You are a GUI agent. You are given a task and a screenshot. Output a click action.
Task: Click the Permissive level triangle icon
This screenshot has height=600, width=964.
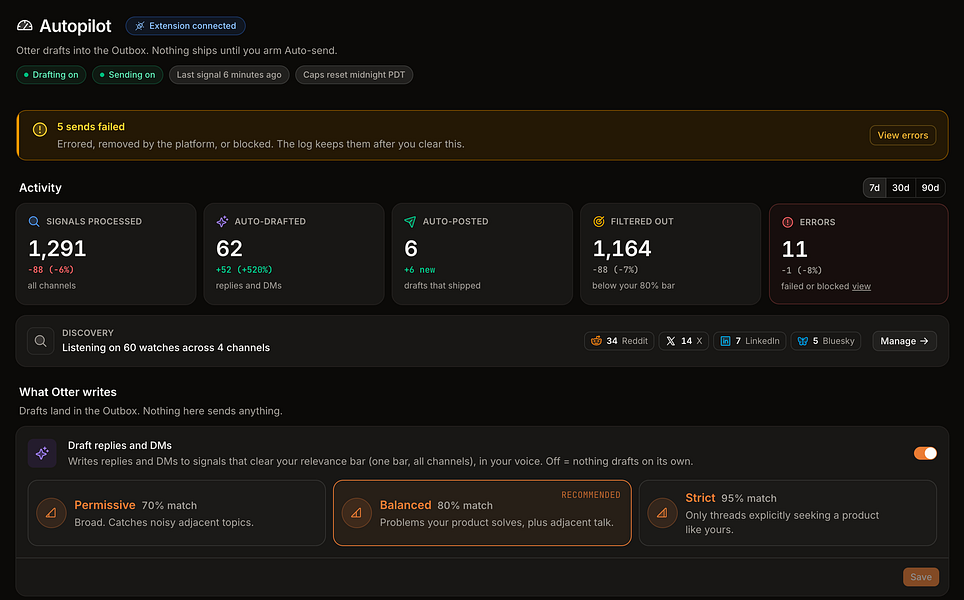(51, 513)
